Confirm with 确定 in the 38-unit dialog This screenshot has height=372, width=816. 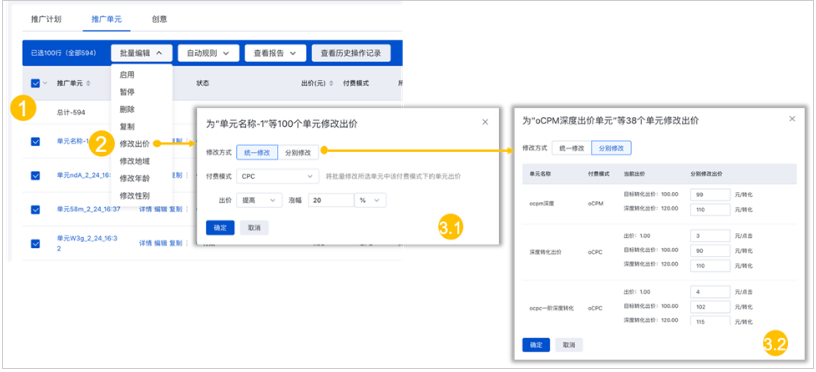tap(536, 345)
